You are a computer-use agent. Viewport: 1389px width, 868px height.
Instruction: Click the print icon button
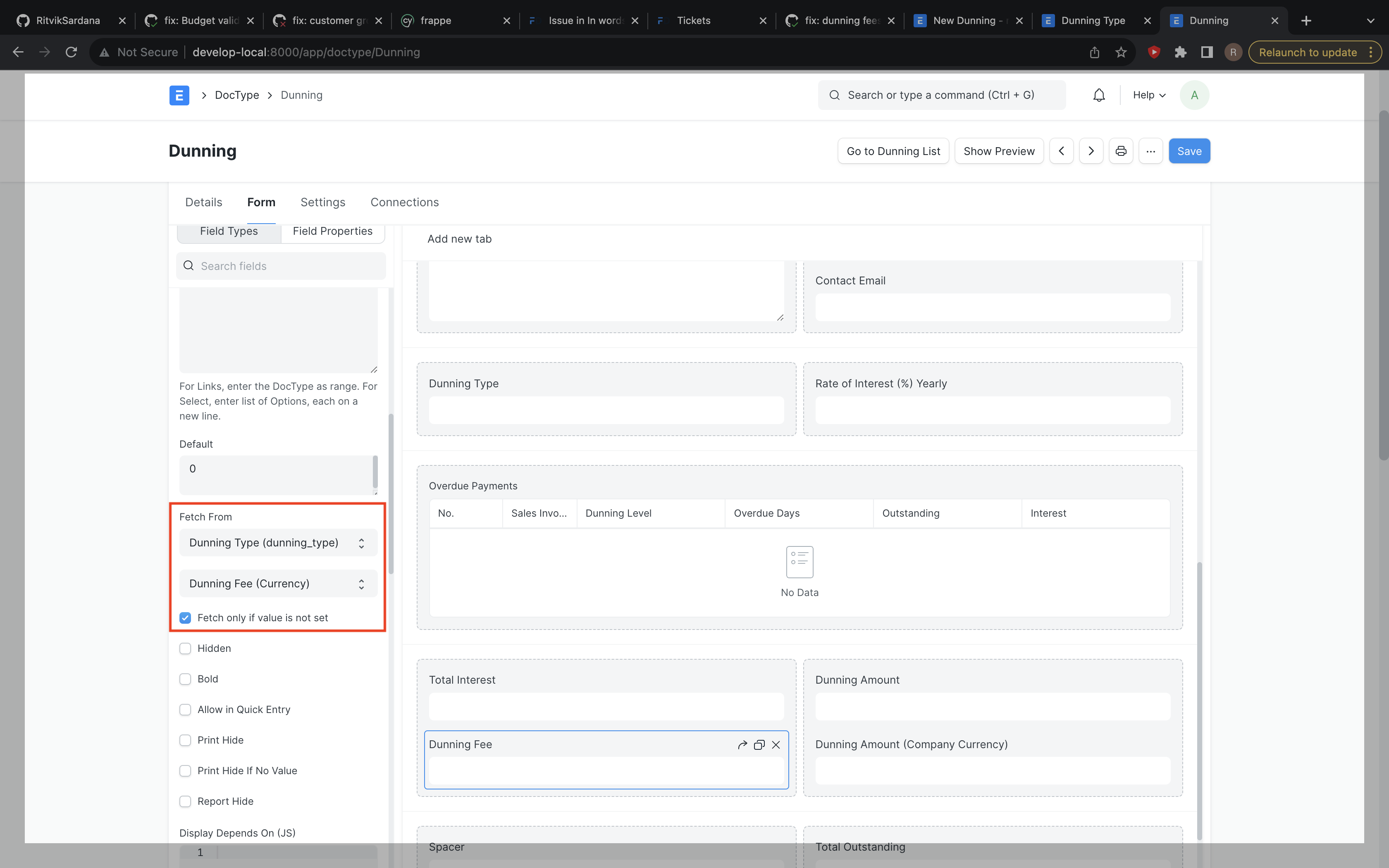pos(1120,151)
